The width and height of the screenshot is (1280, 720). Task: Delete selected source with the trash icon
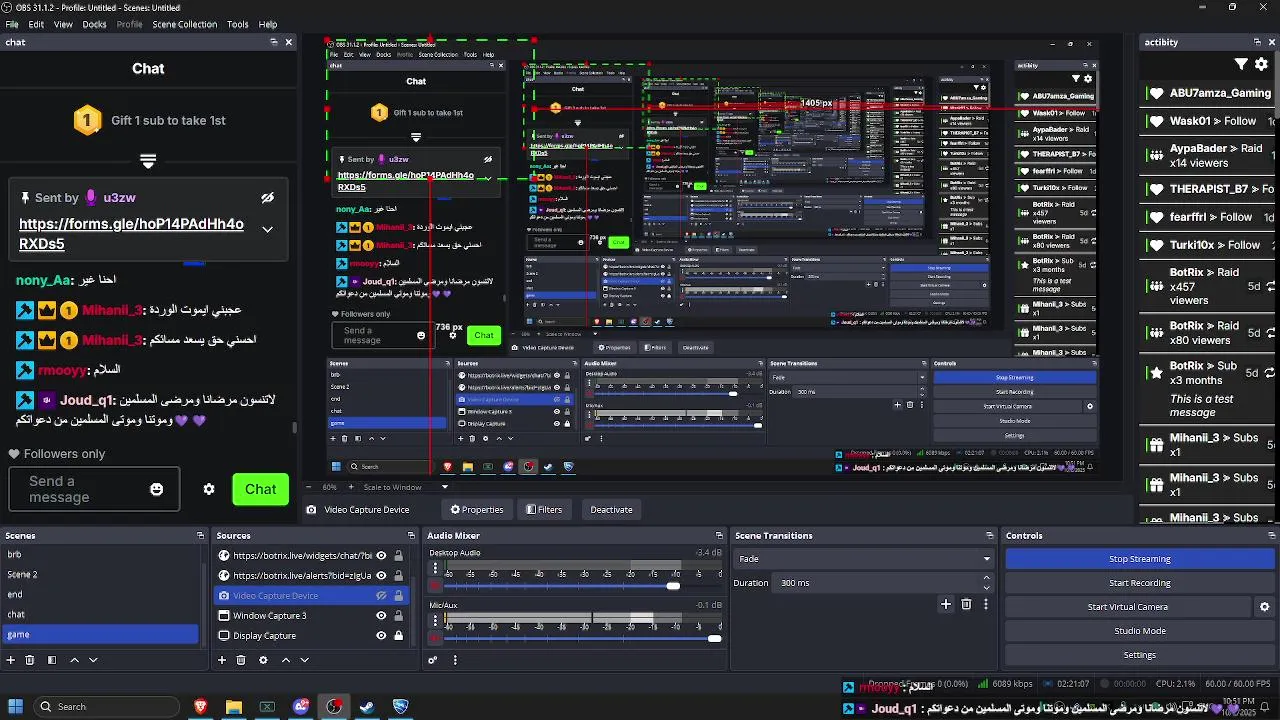241,660
